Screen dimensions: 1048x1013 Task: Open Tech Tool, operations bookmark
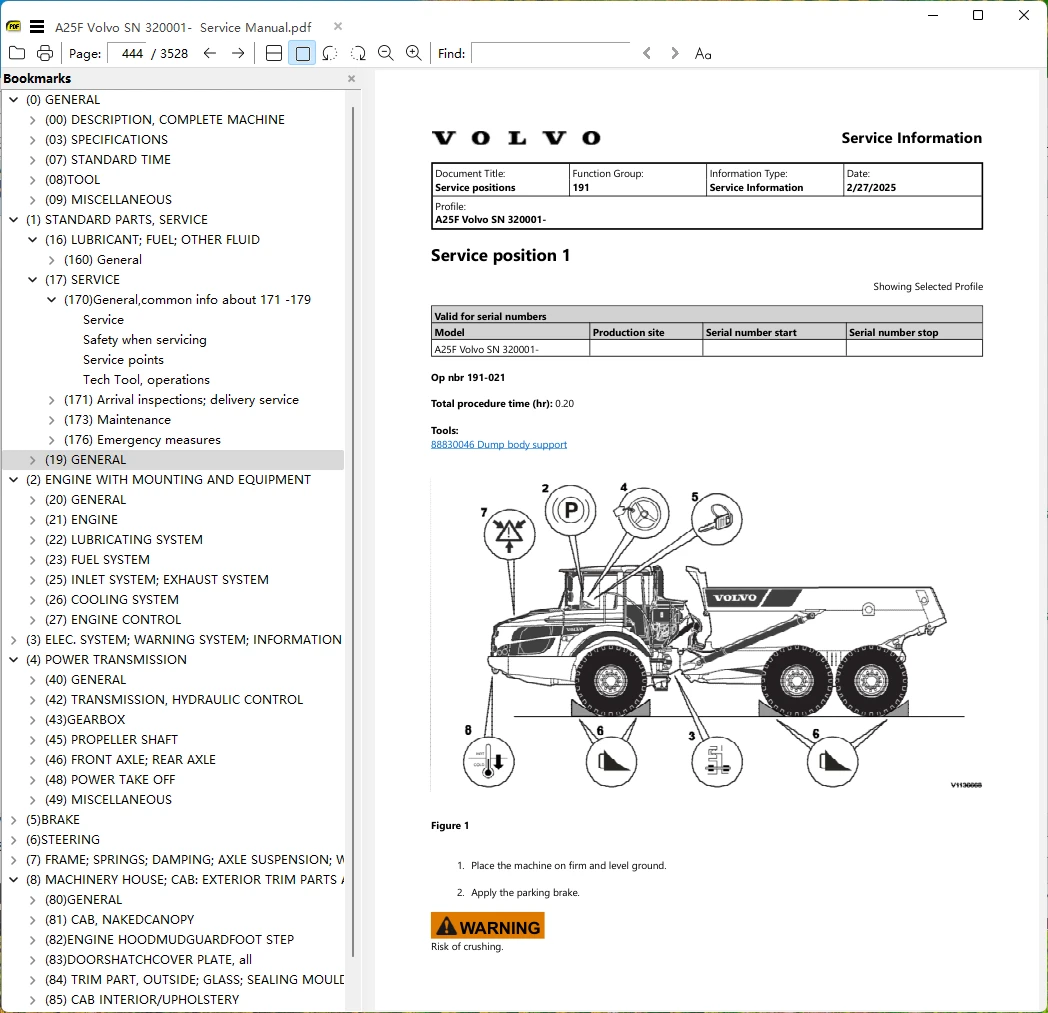point(146,380)
